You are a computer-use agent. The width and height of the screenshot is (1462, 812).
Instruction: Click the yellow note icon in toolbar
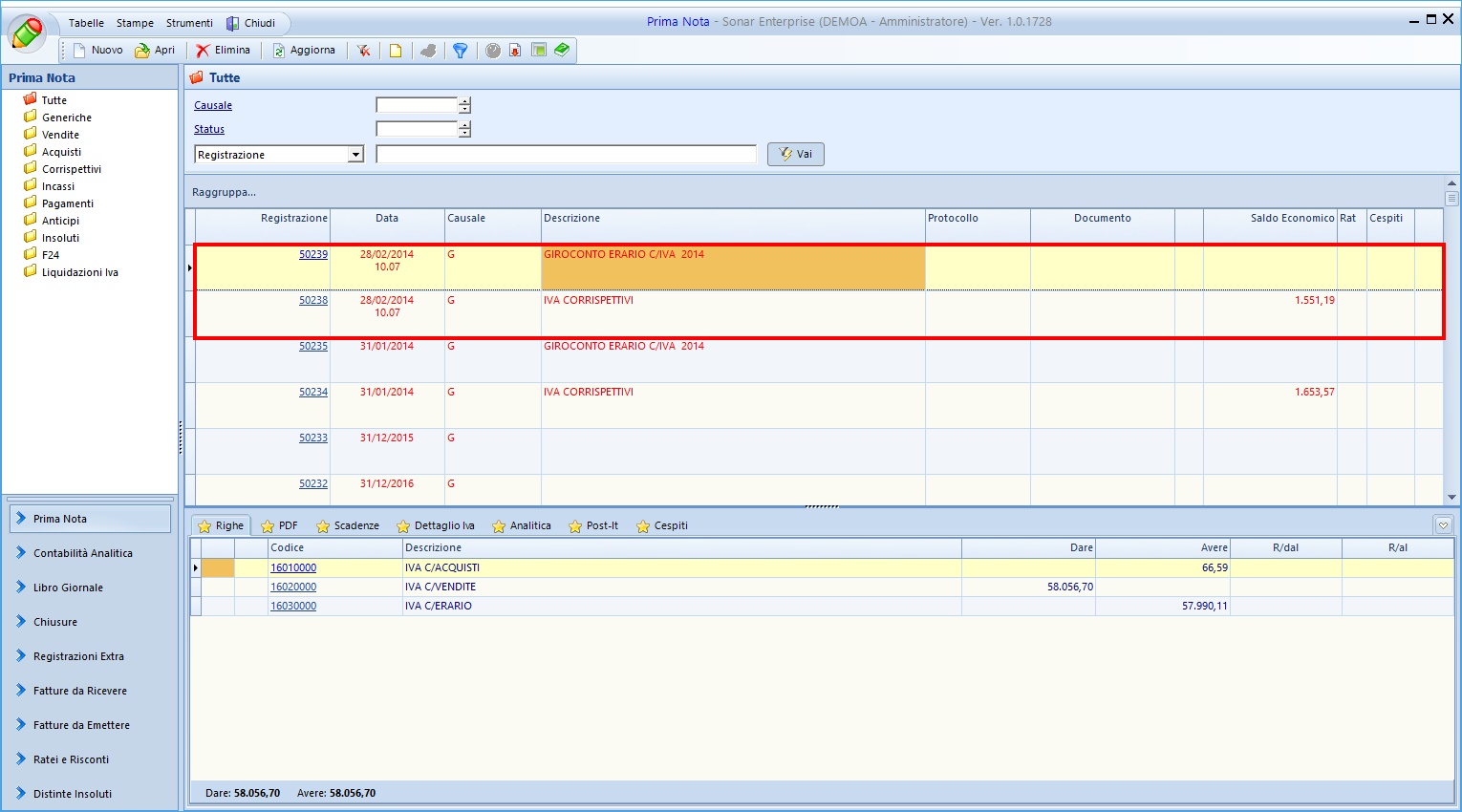396,51
